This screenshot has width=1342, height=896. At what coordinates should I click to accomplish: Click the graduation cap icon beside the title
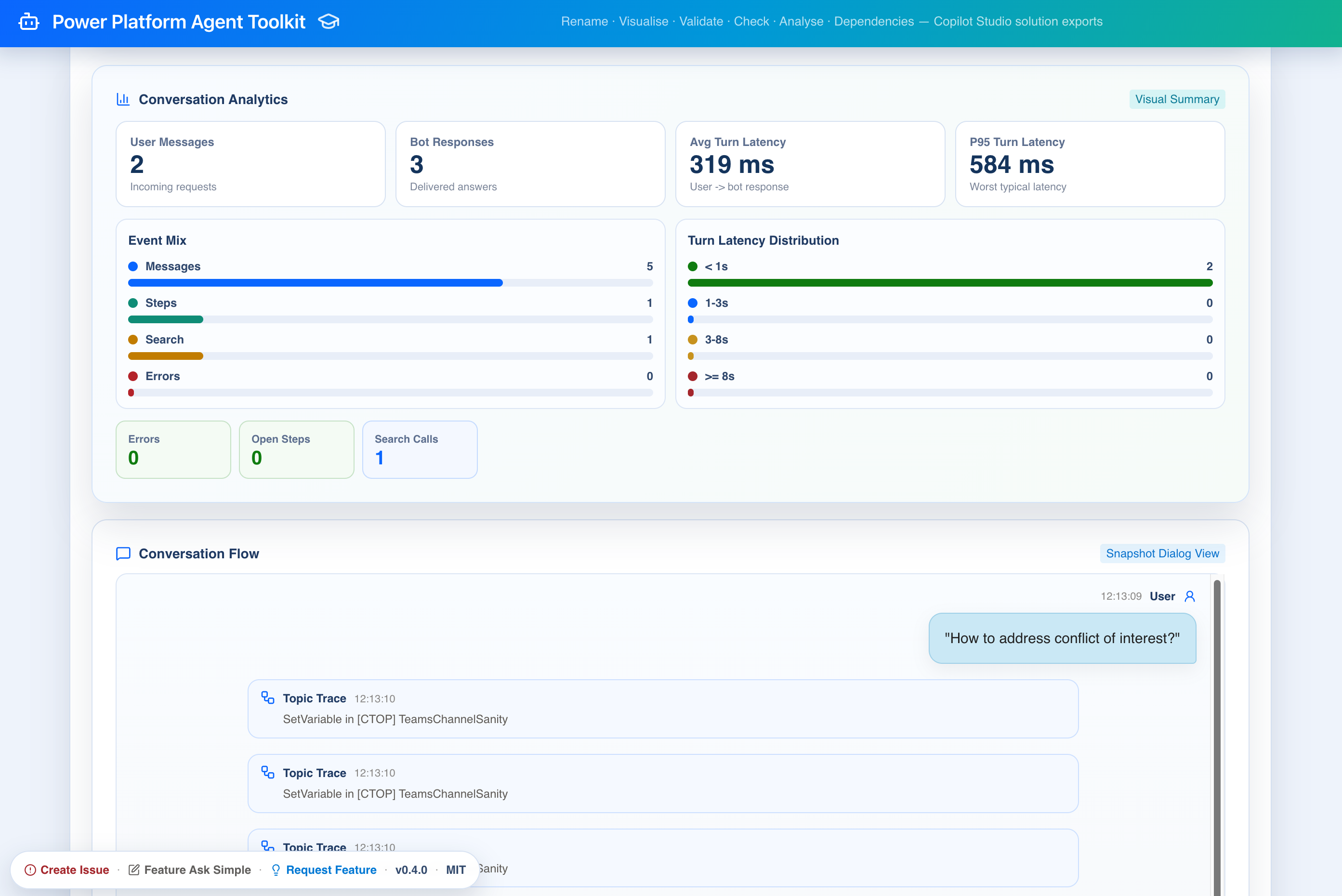point(329,22)
